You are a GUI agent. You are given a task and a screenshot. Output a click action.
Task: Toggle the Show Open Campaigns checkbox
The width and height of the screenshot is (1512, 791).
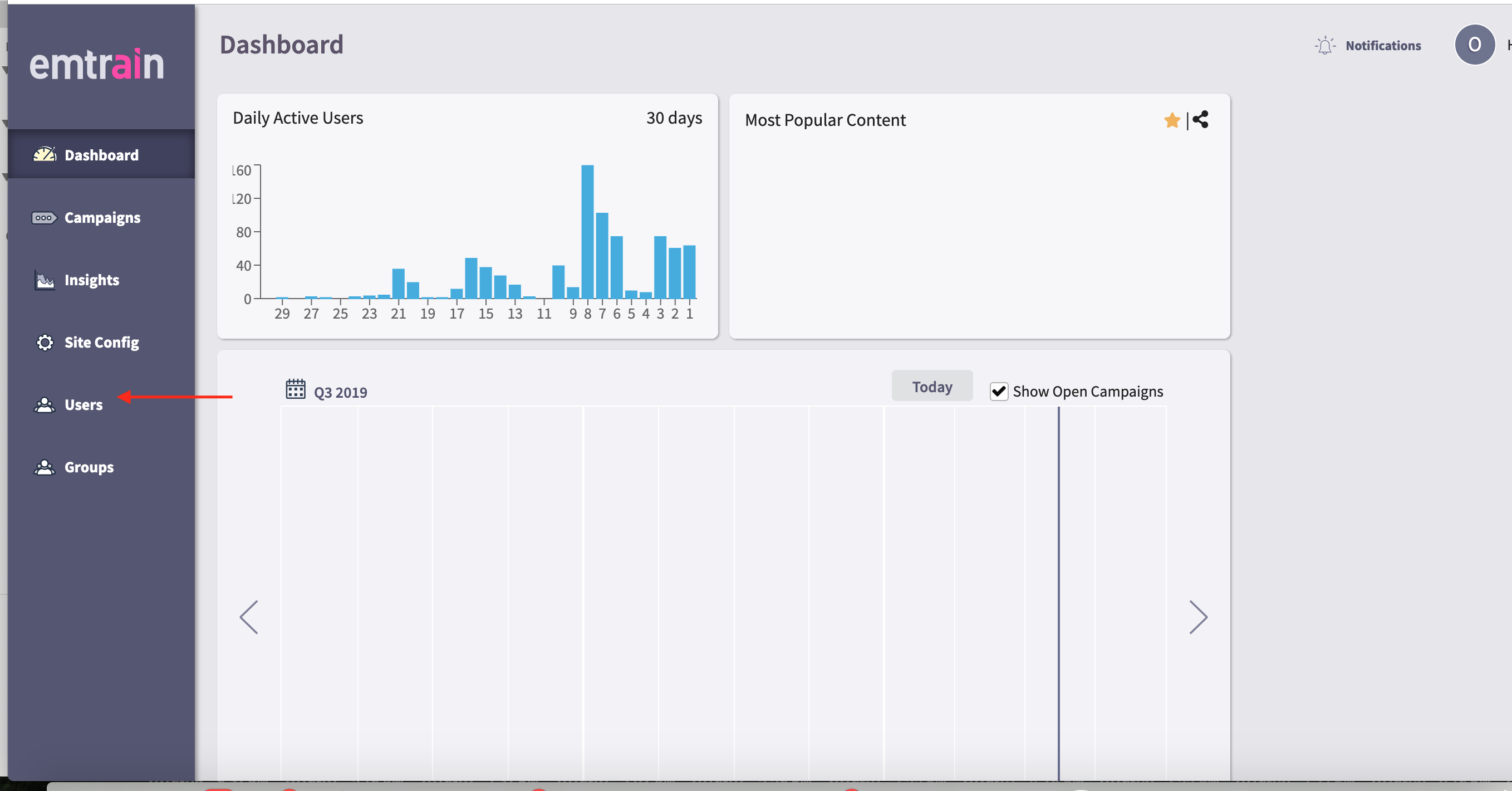pos(998,391)
